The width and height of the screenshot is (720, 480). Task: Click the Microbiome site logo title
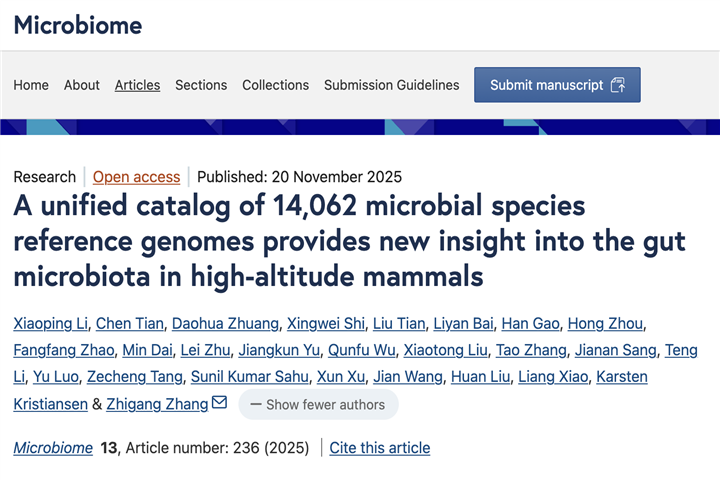(x=78, y=25)
